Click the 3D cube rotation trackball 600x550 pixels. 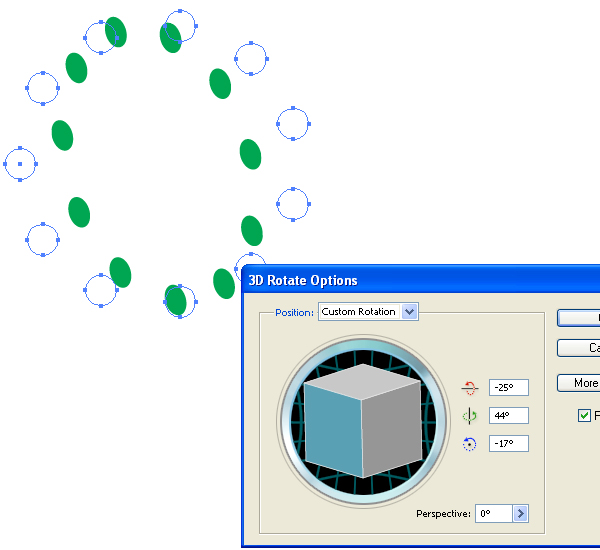click(363, 421)
